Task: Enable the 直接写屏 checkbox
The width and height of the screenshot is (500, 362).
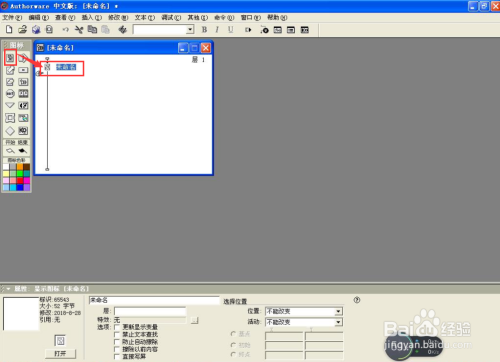Action: coord(117,357)
